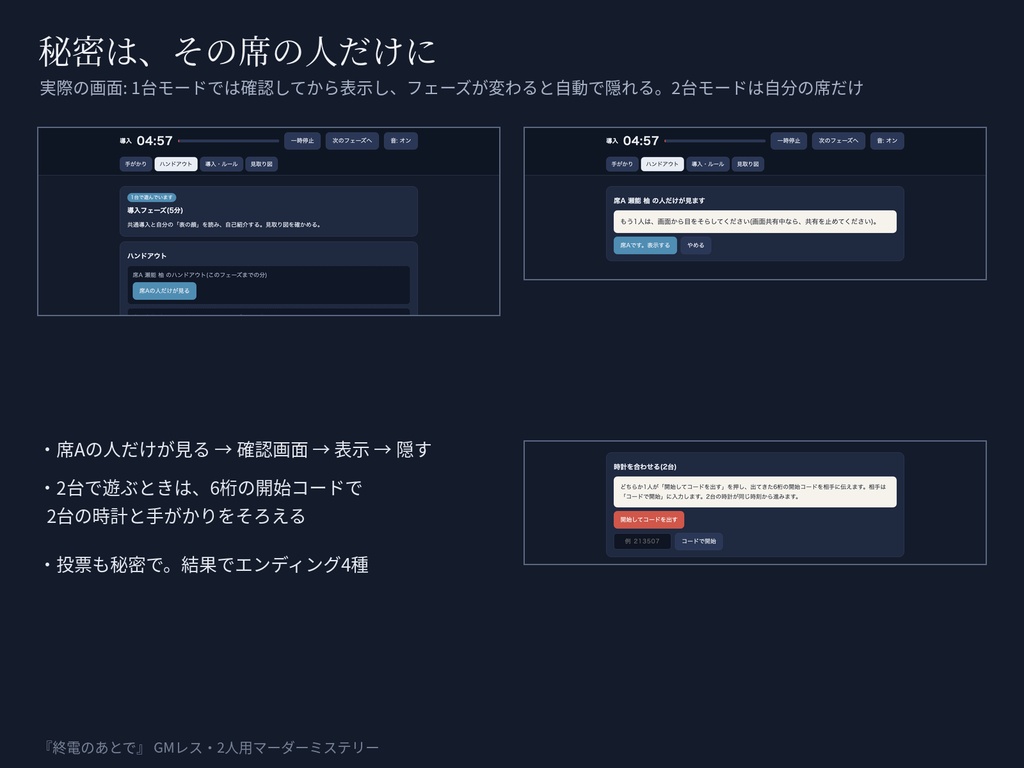Toggle 音: オン in the left screenshot
The image size is (1024, 768).
[401, 140]
